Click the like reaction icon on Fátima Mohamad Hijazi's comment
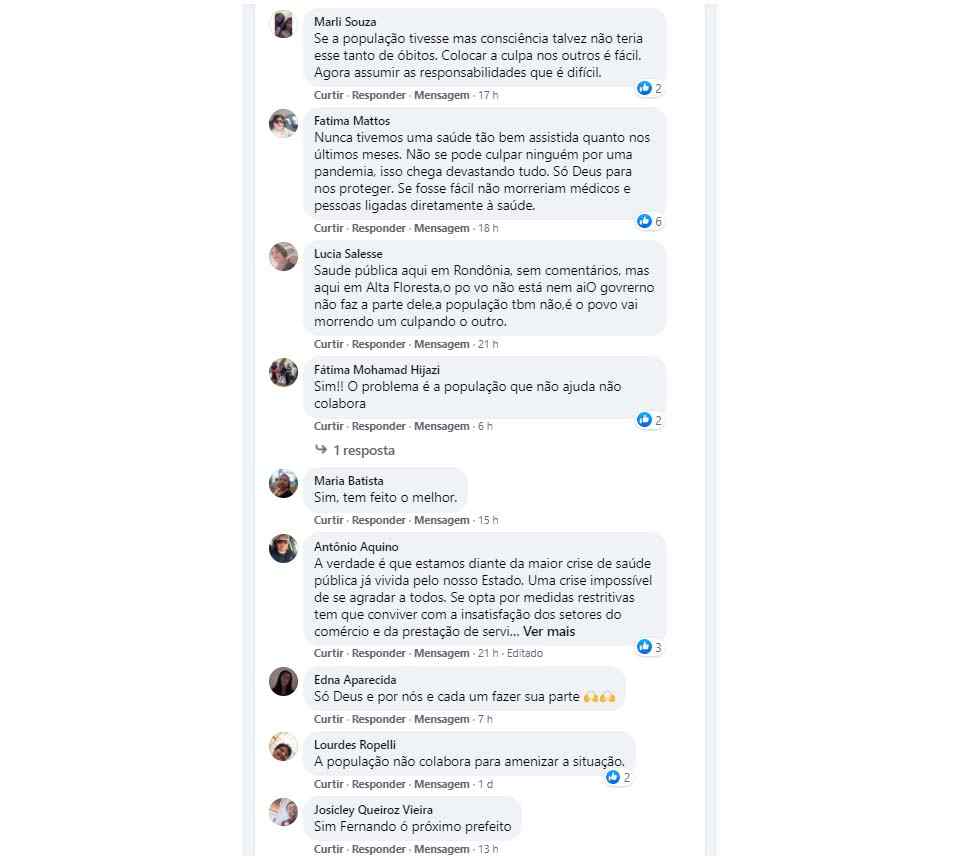960x860 pixels. coord(645,420)
